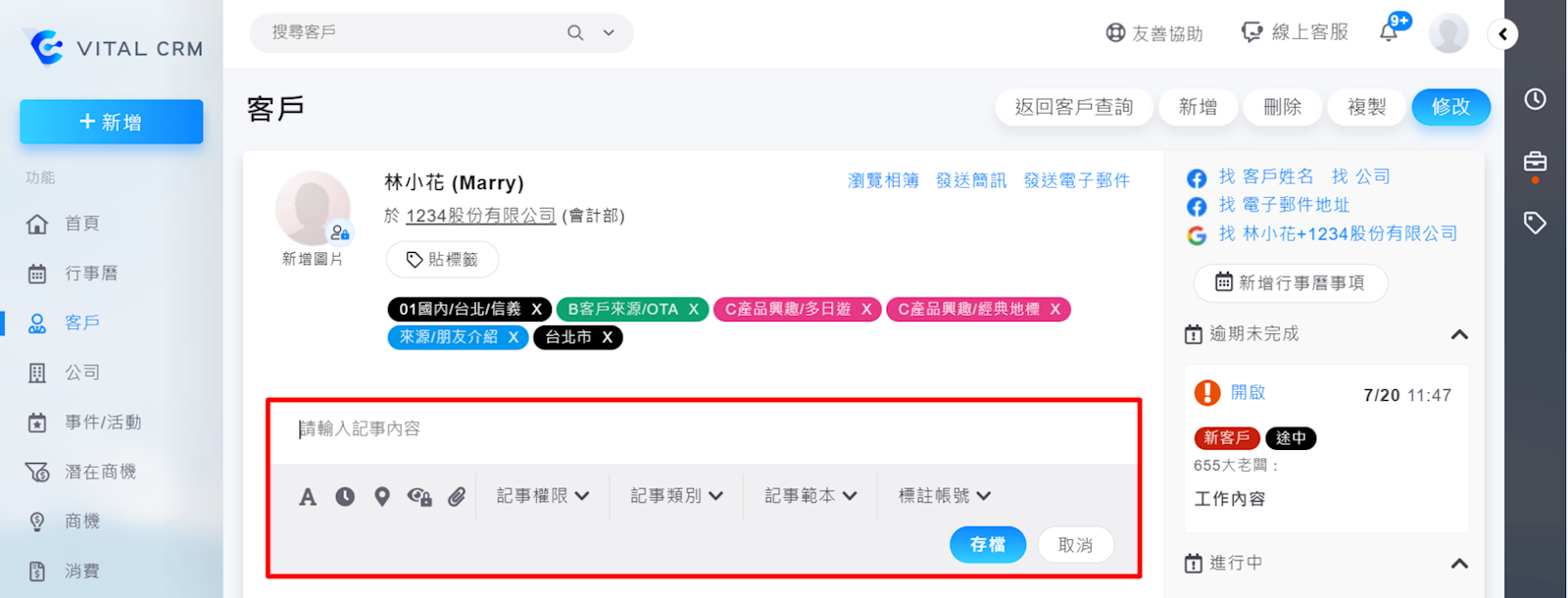Image resolution: width=1568 pixels, height=598 pixels.
Task: Open the 1234股份有限公司 company link
Action: pos(480,216)
